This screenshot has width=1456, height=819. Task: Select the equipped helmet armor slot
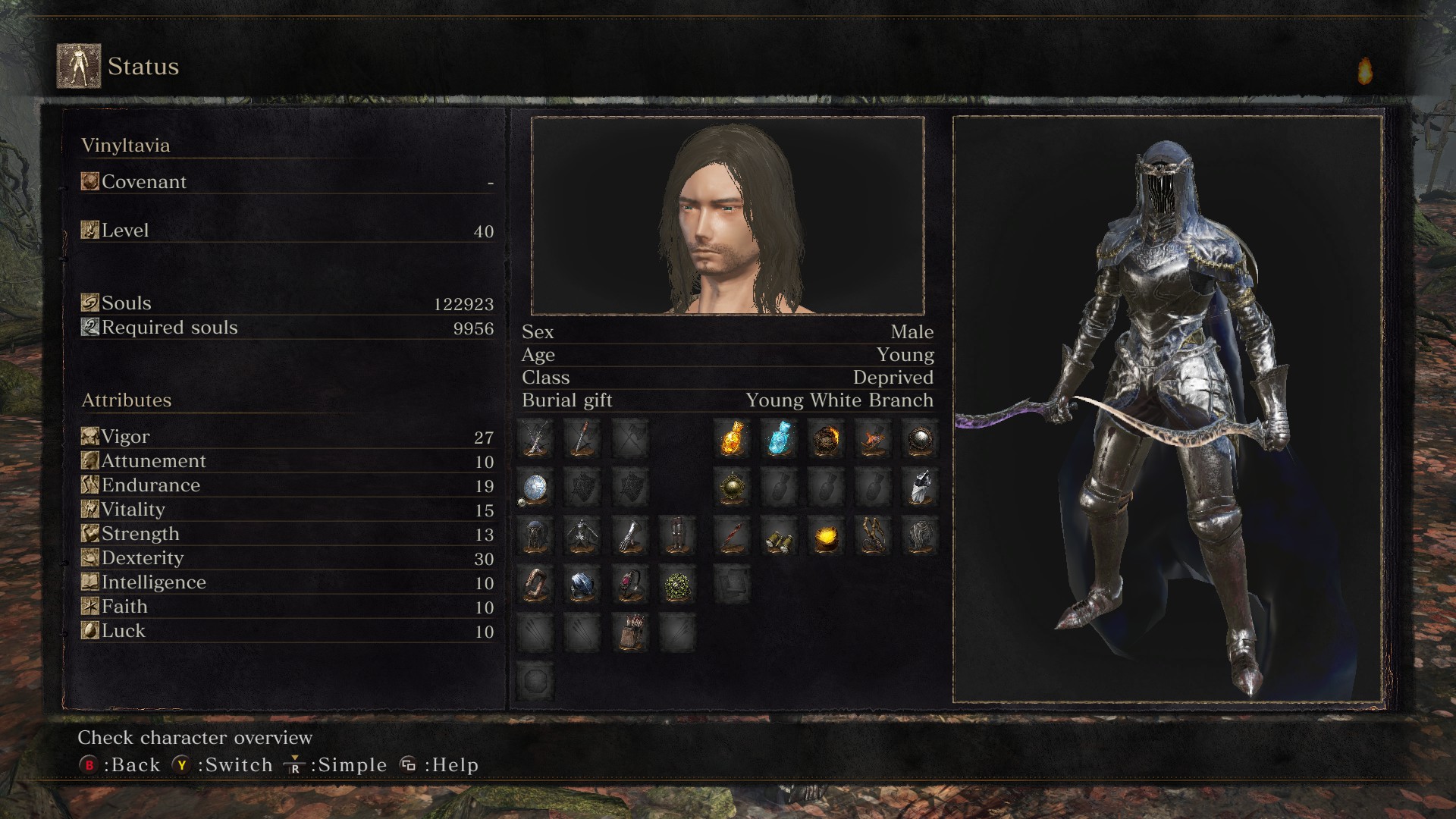tap(535, 535)
